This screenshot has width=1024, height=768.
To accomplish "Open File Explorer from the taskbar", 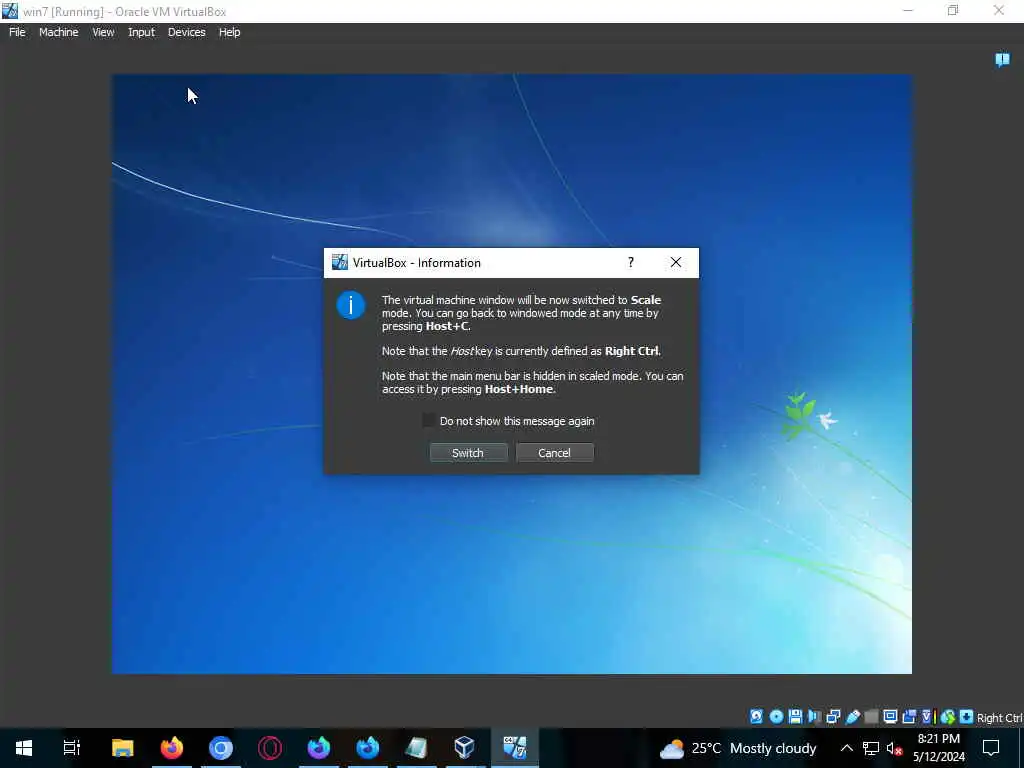I will [123, 748].
